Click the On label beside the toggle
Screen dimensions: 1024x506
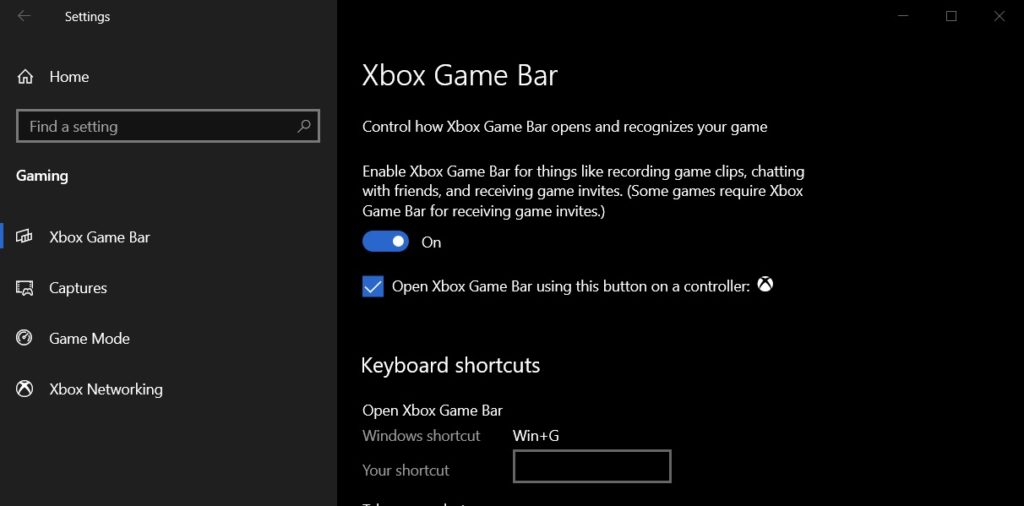coord(431,242)
